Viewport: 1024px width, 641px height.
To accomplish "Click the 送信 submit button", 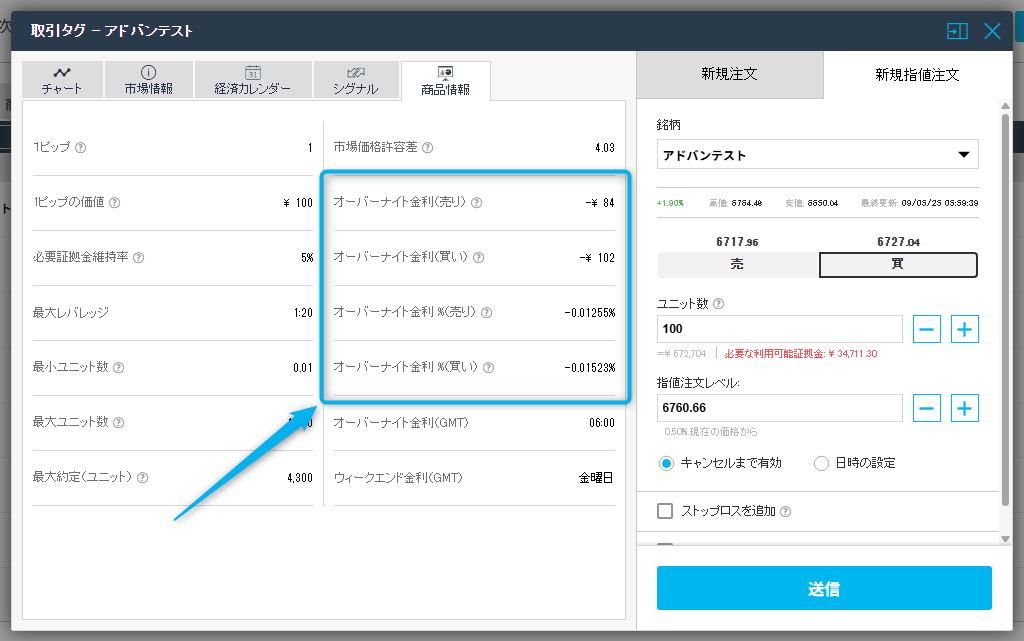I will 824,588.
